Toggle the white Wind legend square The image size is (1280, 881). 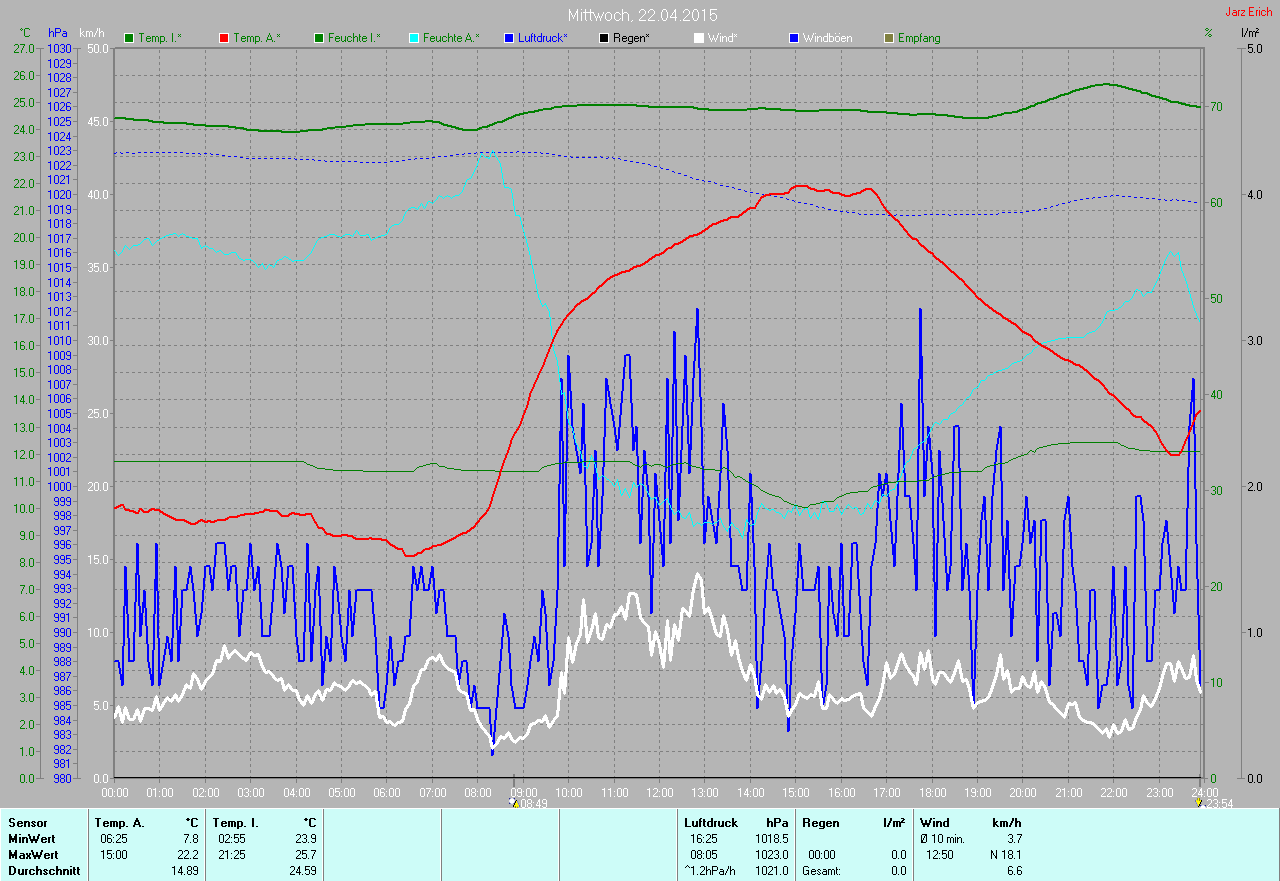(698, 38)
